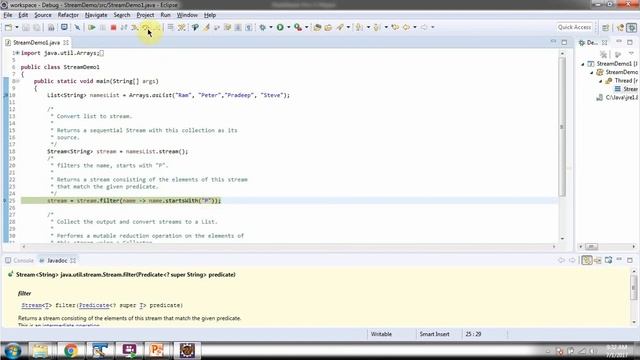
Task: Click the Windows Start button
Action: (x=13, y=351)
